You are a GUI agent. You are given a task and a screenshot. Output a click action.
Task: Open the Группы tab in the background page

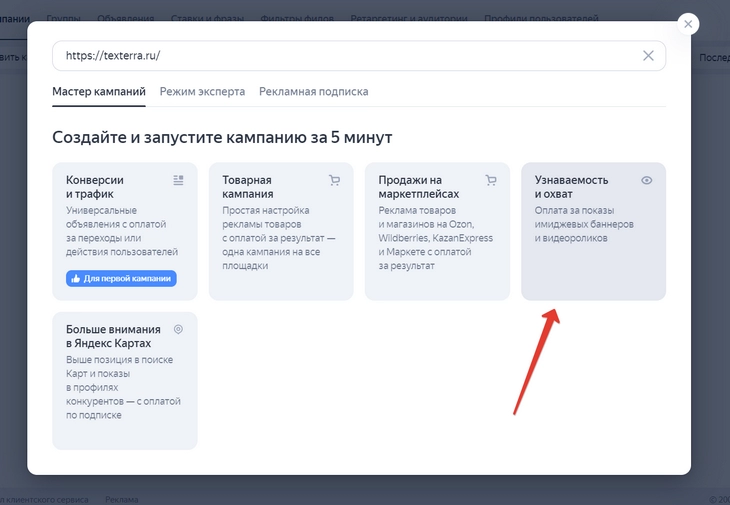[63, 19]
